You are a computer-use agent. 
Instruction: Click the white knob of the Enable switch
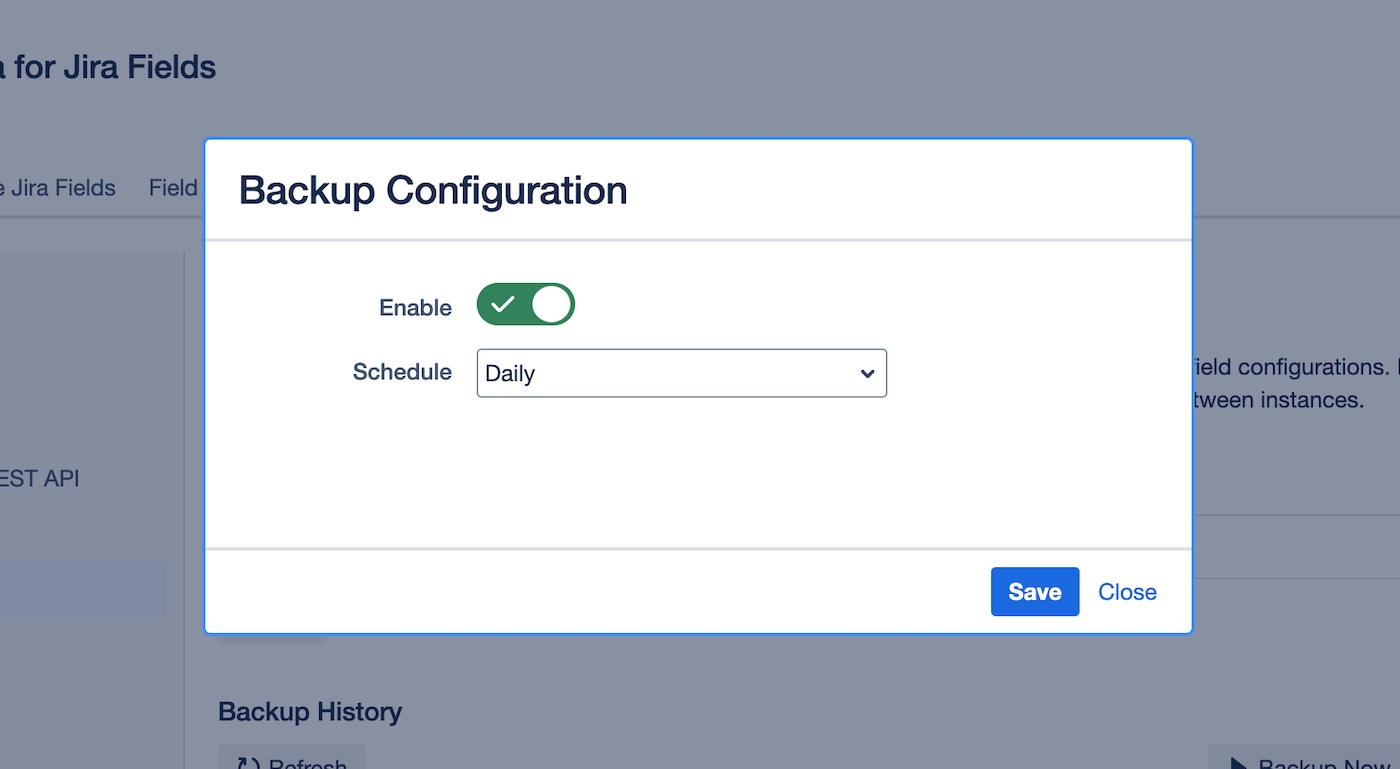551,305
